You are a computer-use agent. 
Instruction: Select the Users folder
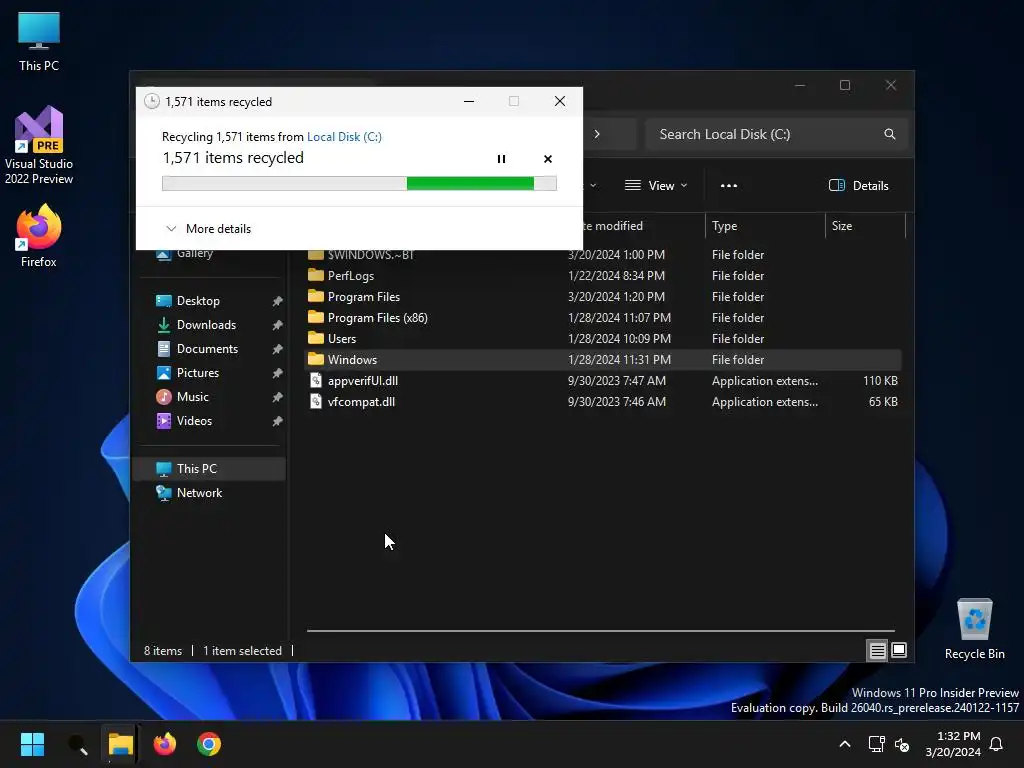click(603, 338)
